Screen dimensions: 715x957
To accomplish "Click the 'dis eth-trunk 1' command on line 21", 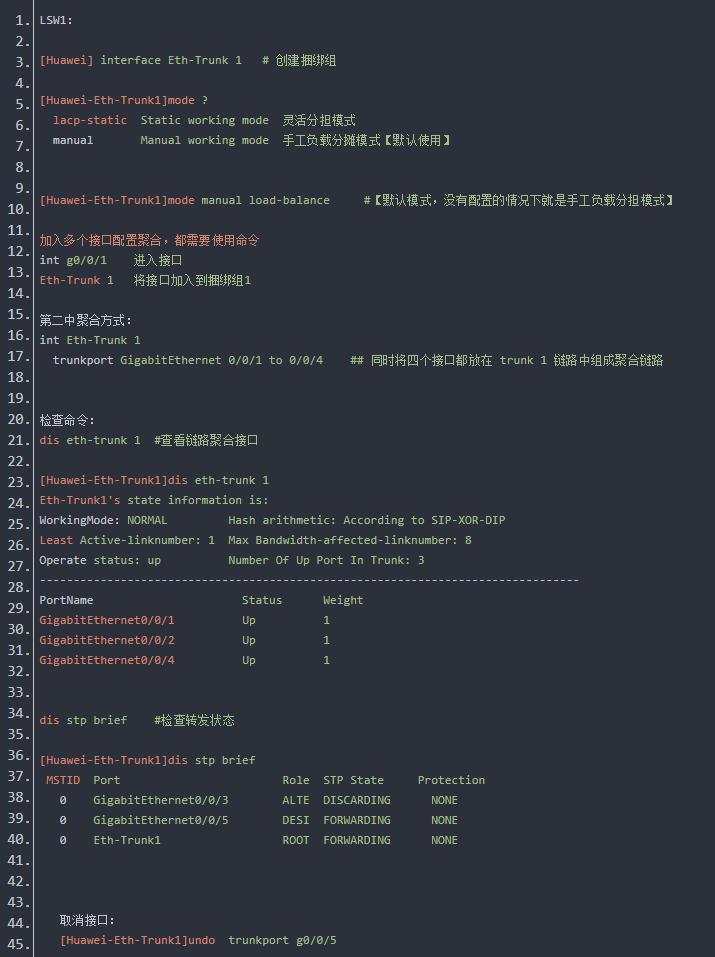I will [x=83, y=440].
